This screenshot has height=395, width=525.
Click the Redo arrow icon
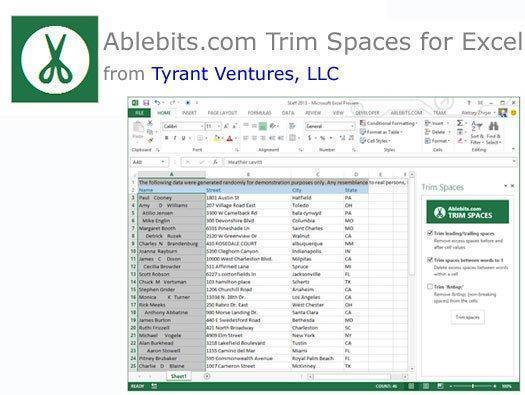click(x=172, y=103)
